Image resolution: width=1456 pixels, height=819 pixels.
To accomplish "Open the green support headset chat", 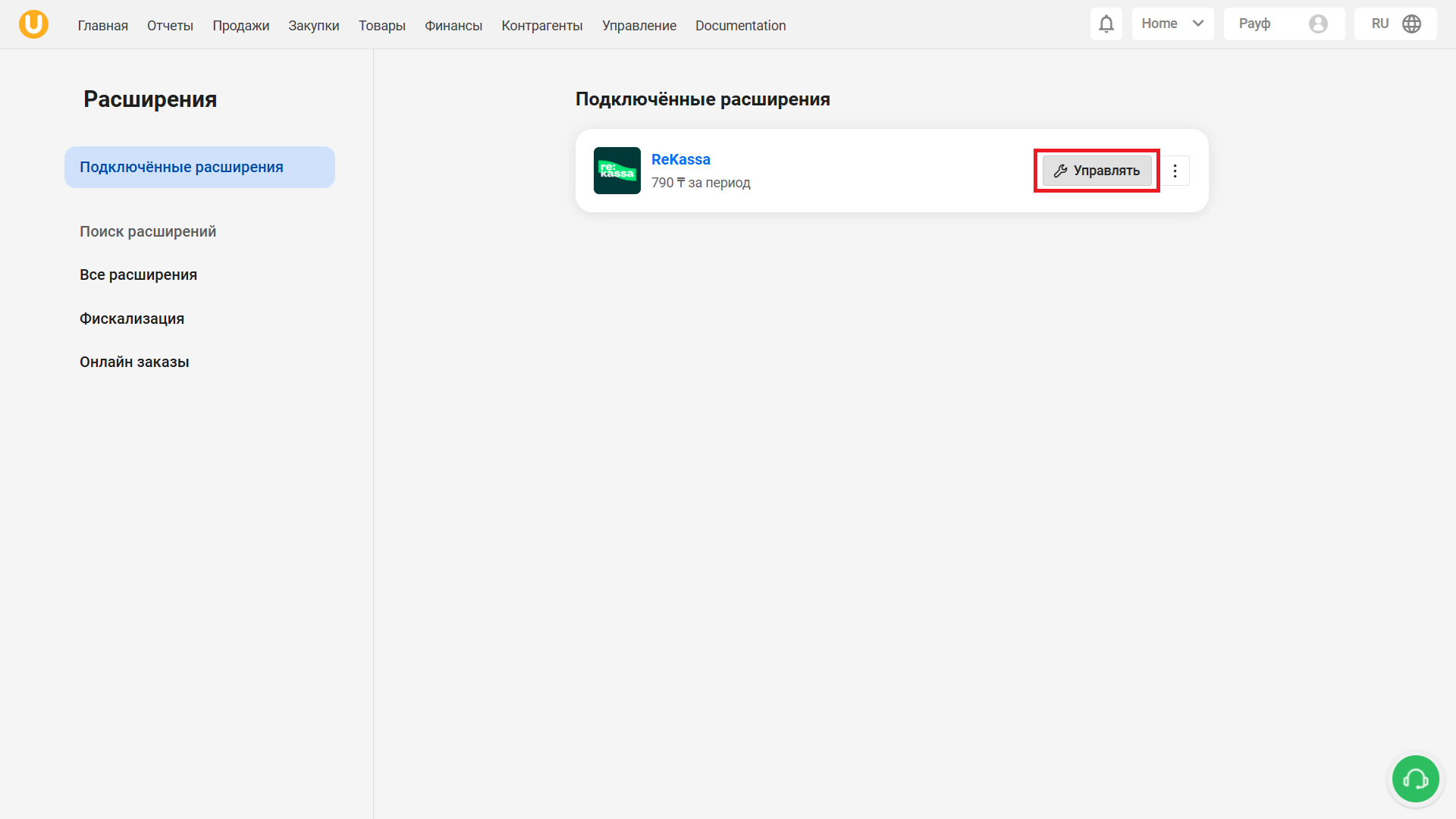I will pos(1415,779).
